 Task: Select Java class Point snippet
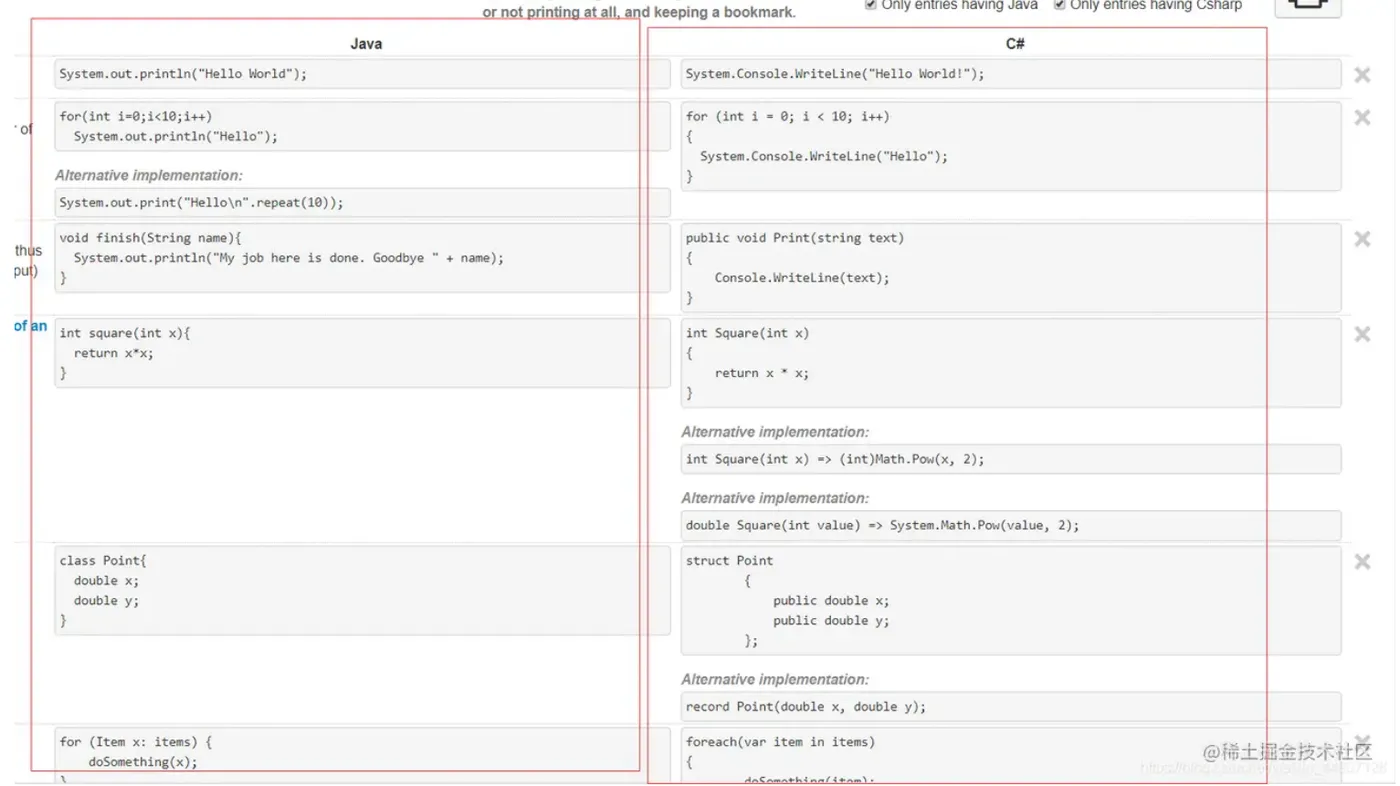pos(362,590)
